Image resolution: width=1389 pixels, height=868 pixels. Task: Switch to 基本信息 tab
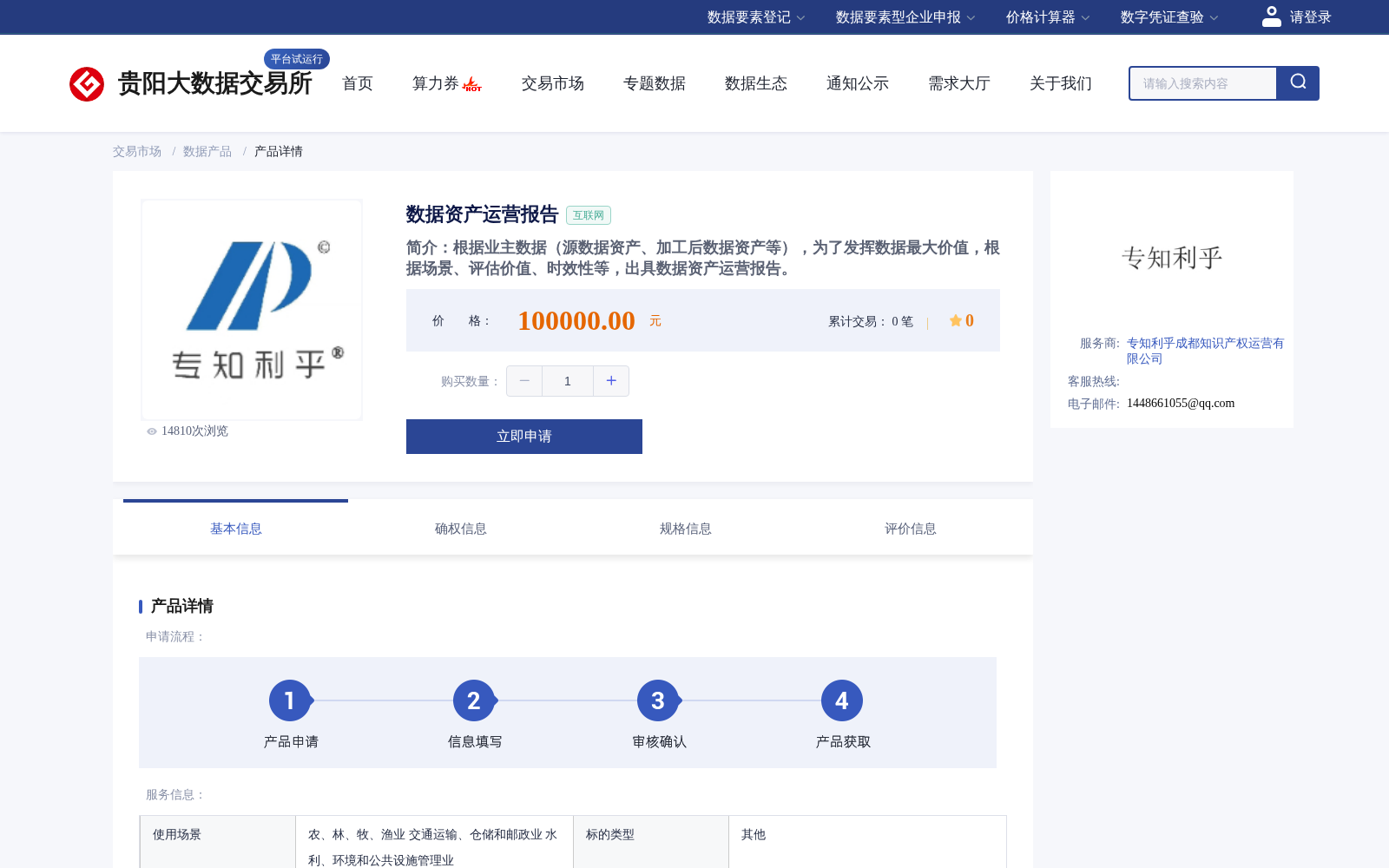click(x=235, y=528)
